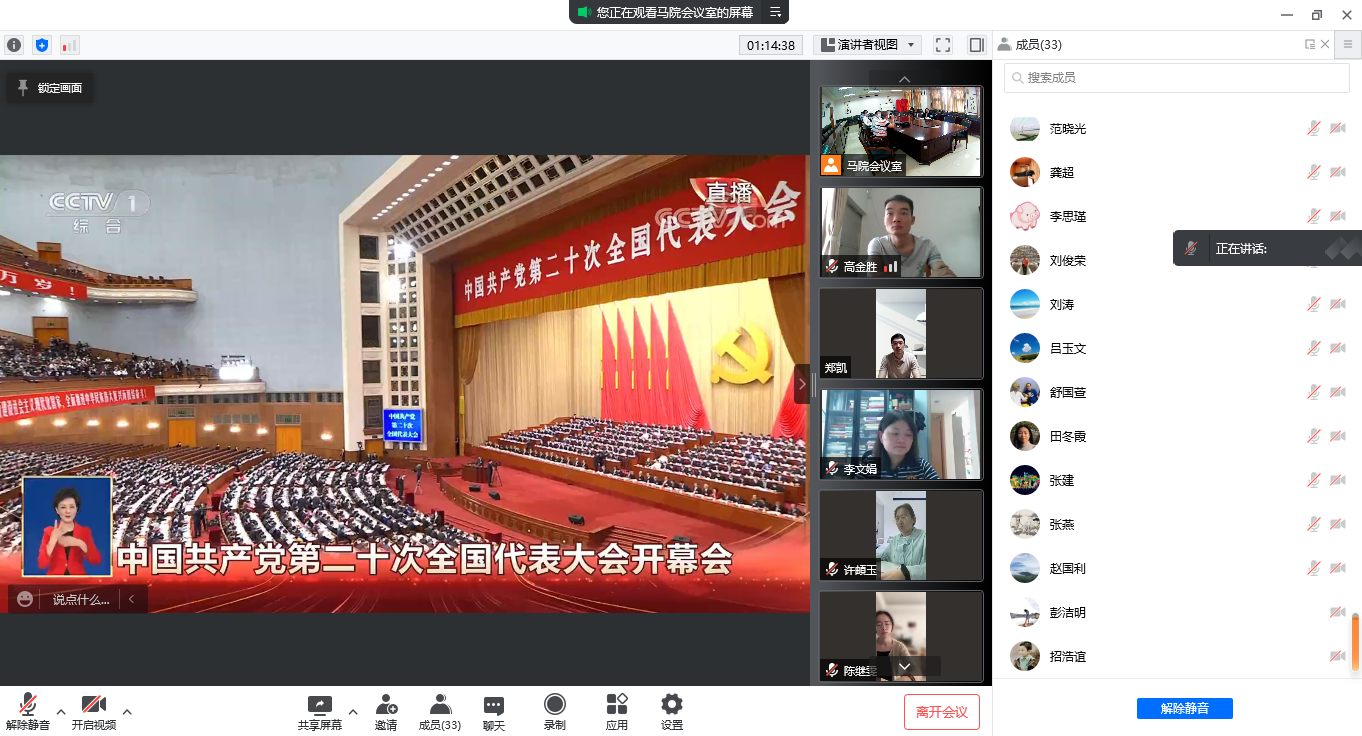The image size is (1362, 736).
Task: Enter full screen mode icon
Action: click(x=942, y=45)
